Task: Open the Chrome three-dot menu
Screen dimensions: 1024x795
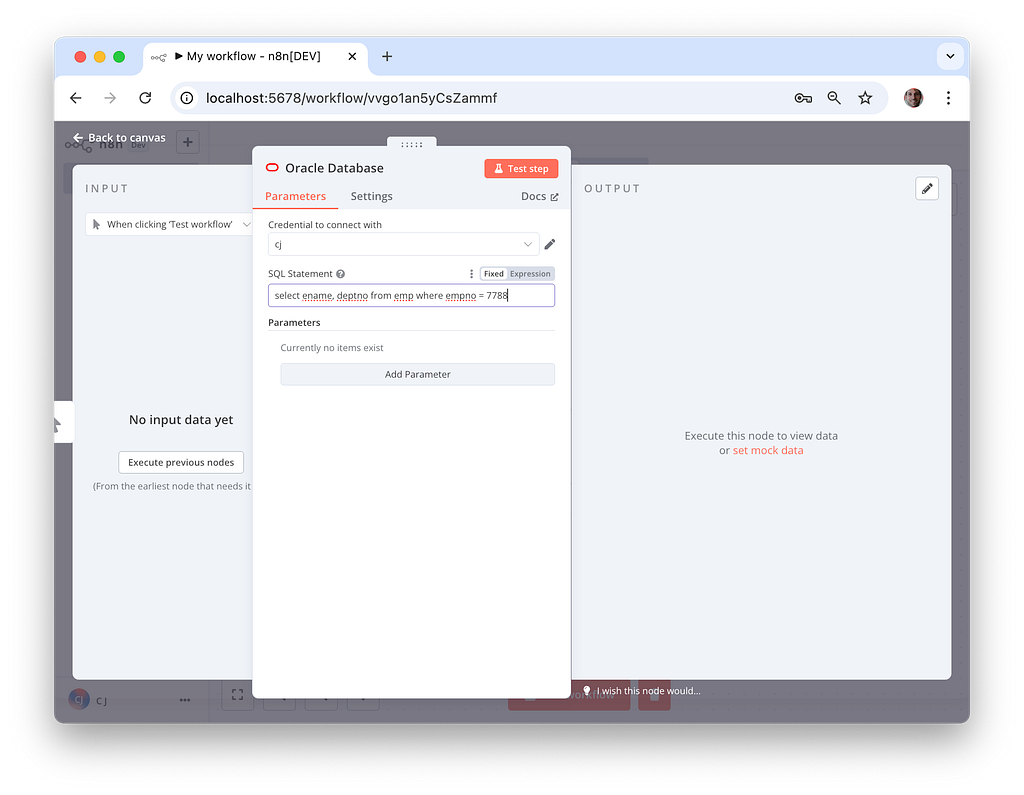Action: [x=948, y=98]
